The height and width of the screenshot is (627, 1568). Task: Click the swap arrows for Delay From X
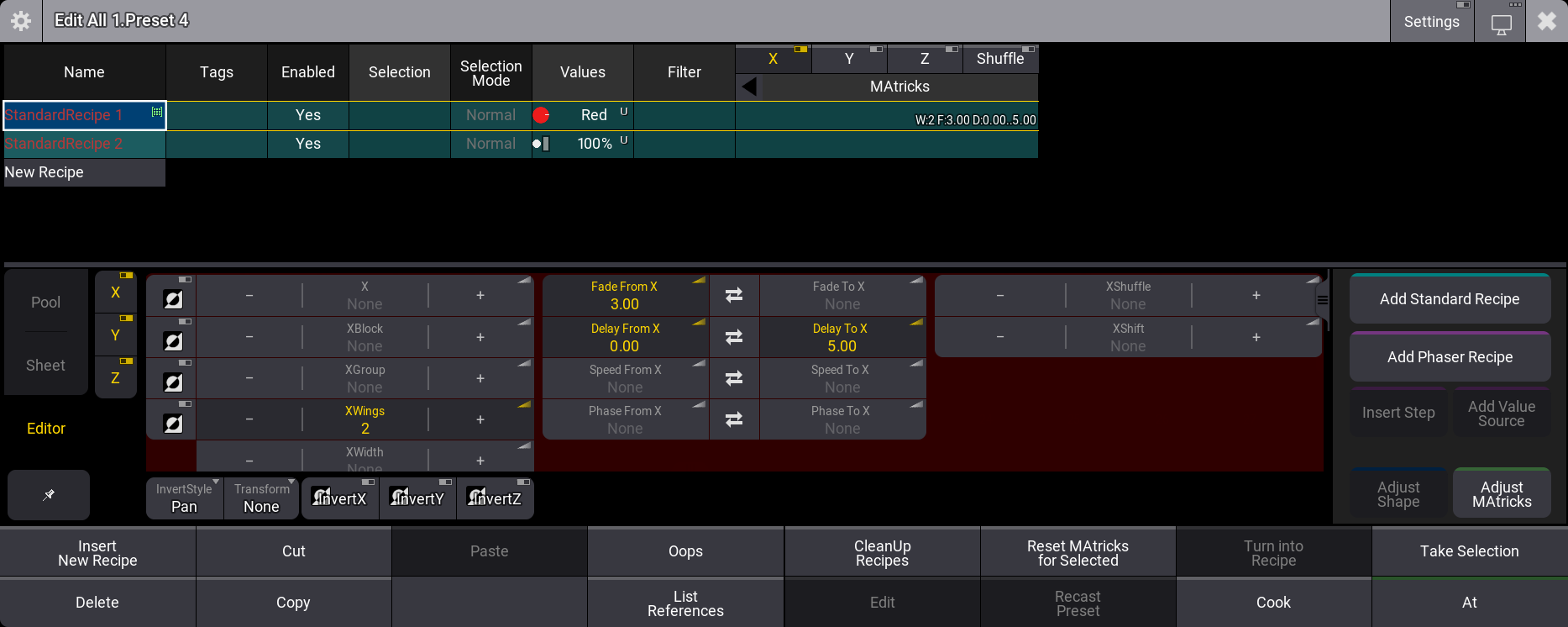(x=734, y=337)
